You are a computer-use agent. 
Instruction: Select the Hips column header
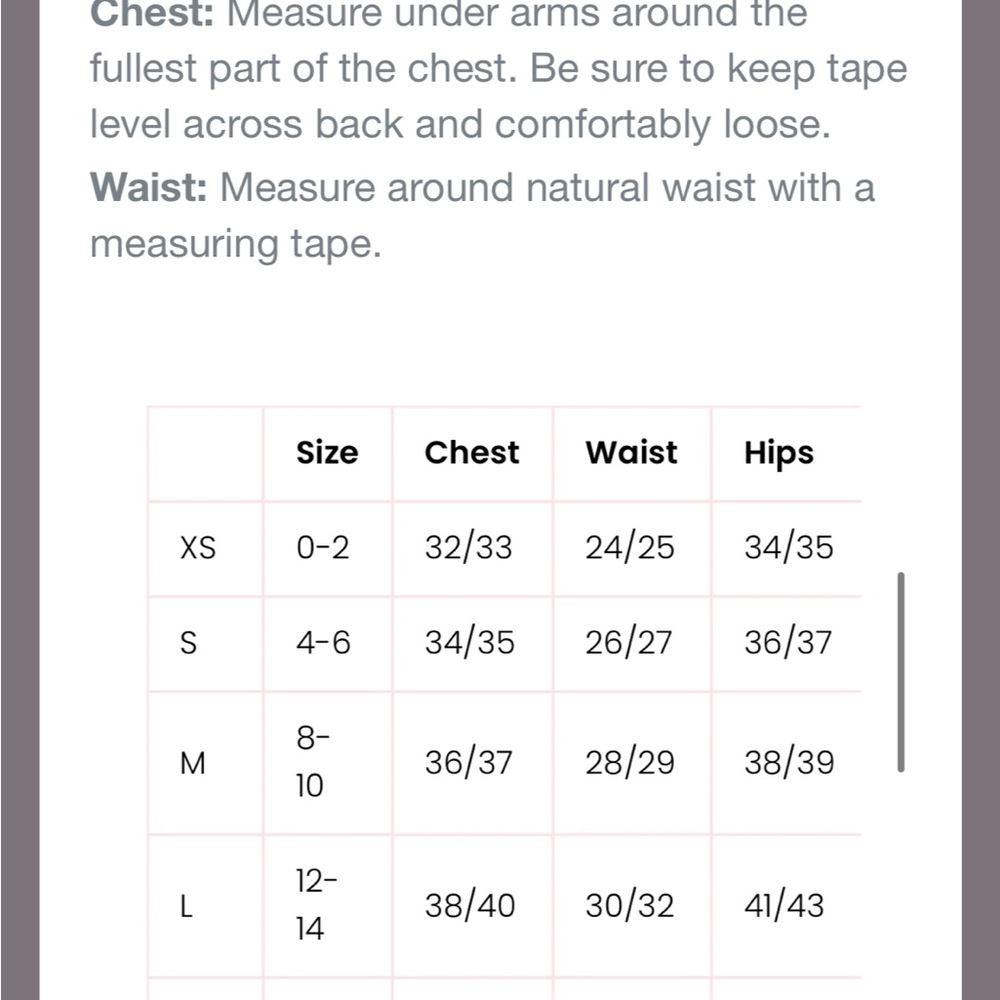coord(779,453)
